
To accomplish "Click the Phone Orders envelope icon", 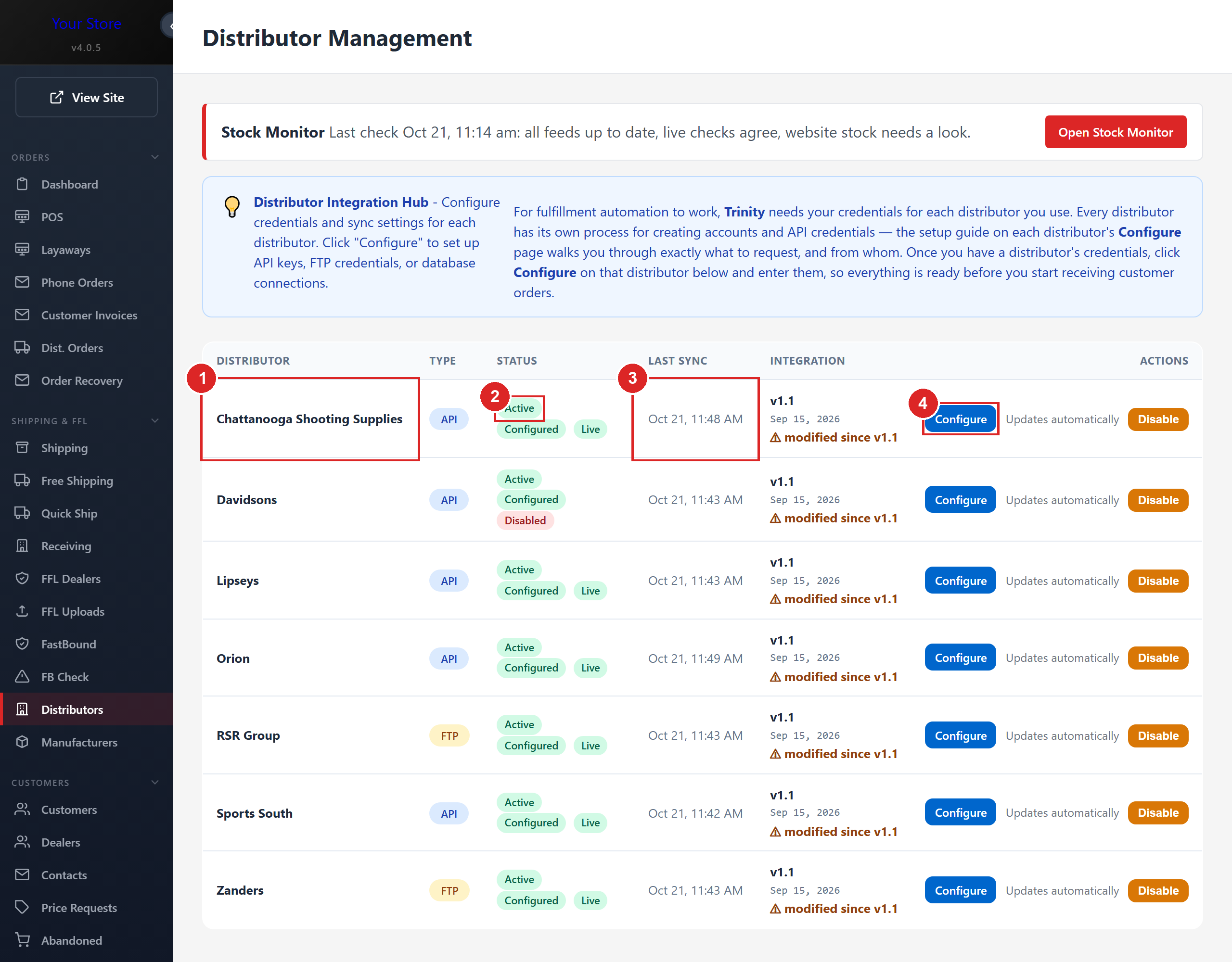I will coord(22,282).
